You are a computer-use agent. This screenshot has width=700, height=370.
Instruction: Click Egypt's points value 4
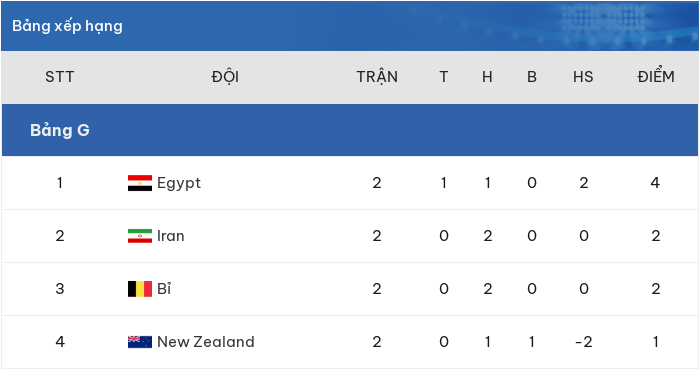655,183
